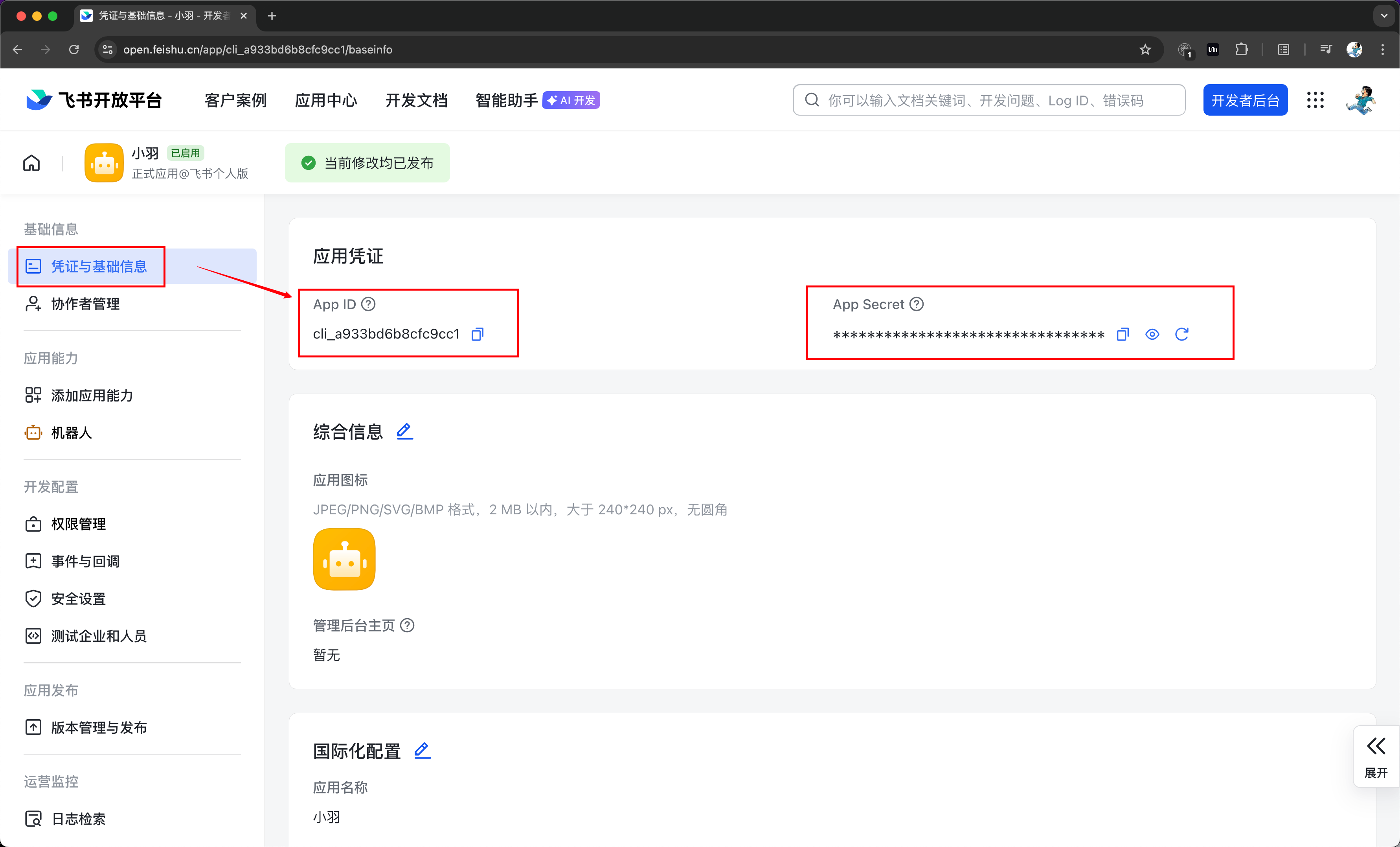Expand the collapsed side panel 展开
The width and height of the screenshot is (1400, 847).
pyautogui.click(x=1376, y=757)
